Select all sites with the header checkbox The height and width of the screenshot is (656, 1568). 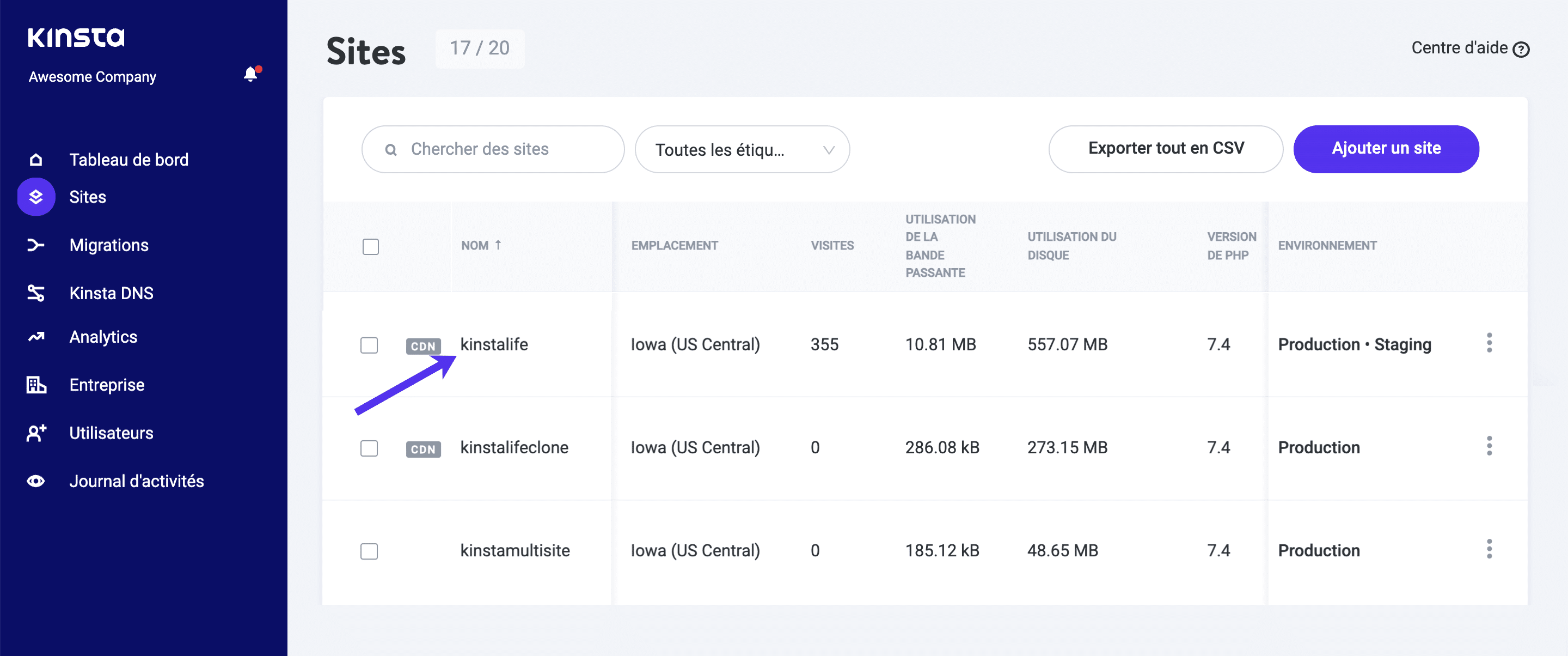tap(370, 246)
